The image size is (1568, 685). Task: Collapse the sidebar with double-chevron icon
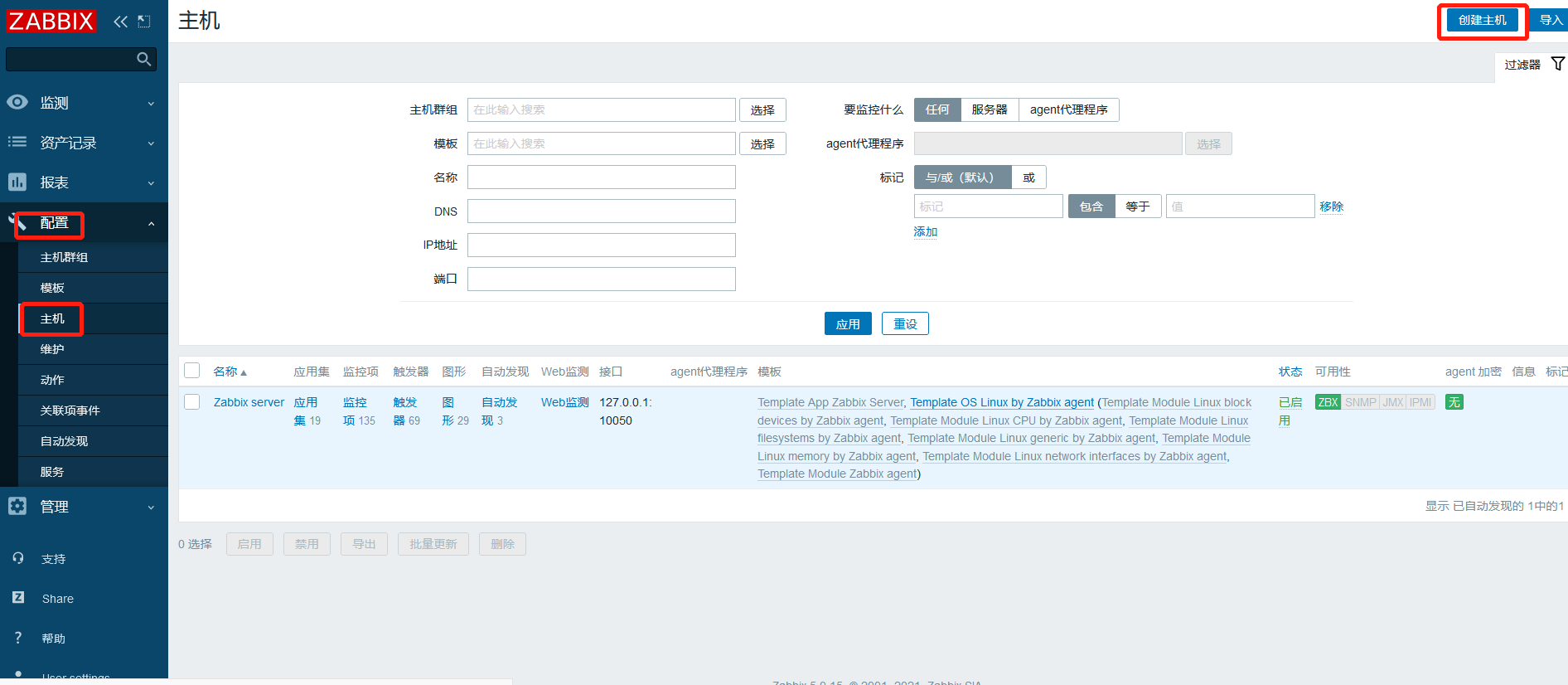coord(120,22)
